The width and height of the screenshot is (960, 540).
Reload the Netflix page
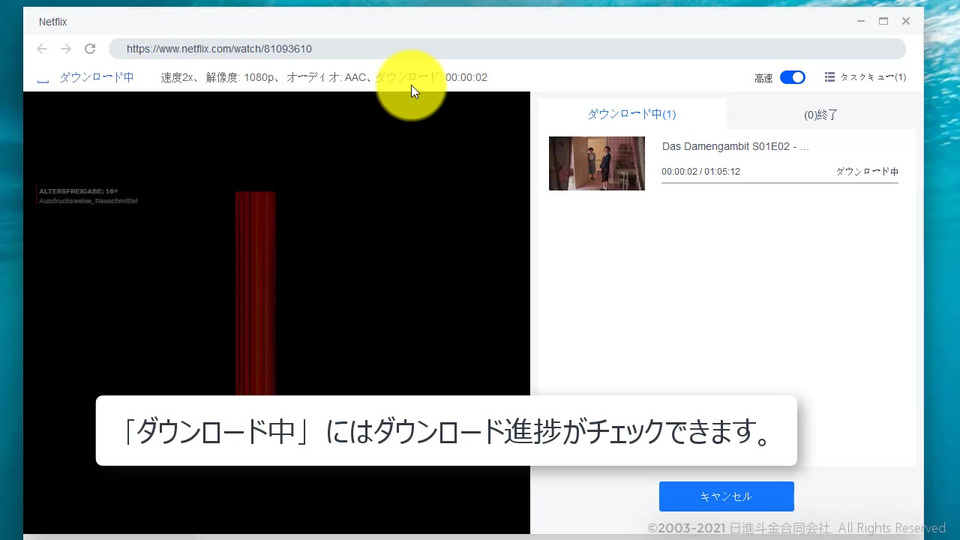[90, 48]
